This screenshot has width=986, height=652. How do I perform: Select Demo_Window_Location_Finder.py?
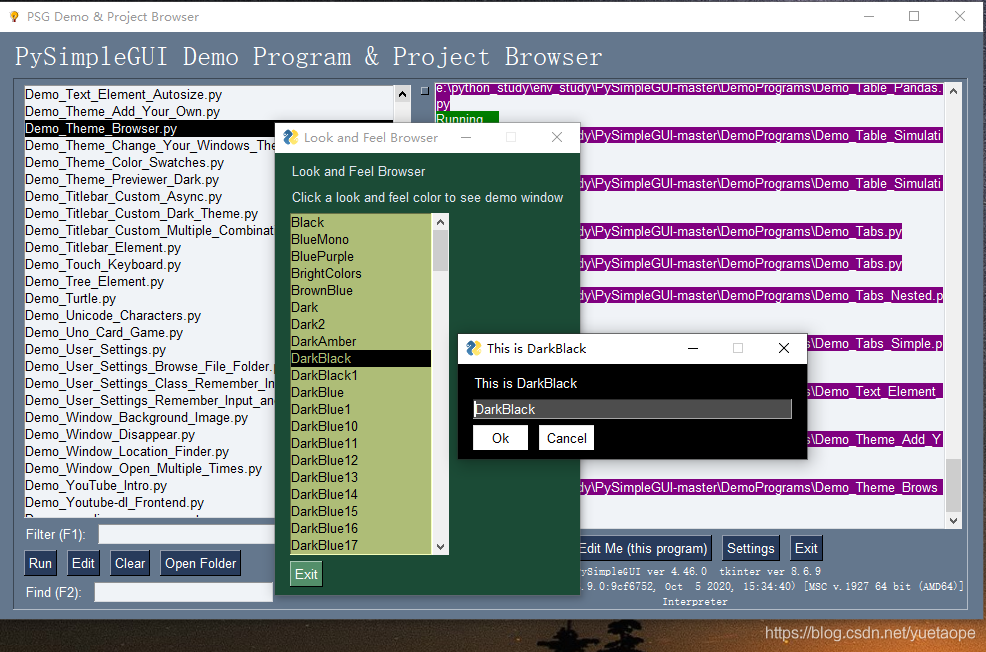pos(150,451)
